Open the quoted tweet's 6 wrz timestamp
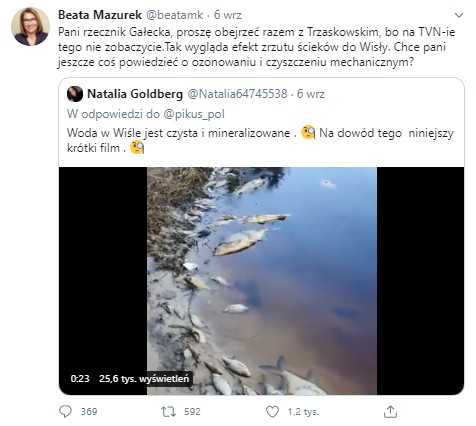476x426 pixels. tap(311, 94)
